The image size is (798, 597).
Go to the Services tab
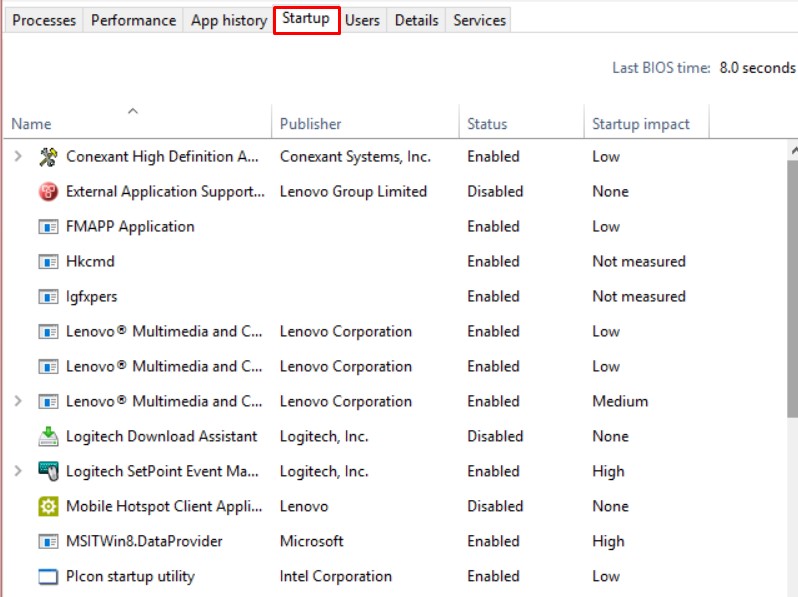479,20
